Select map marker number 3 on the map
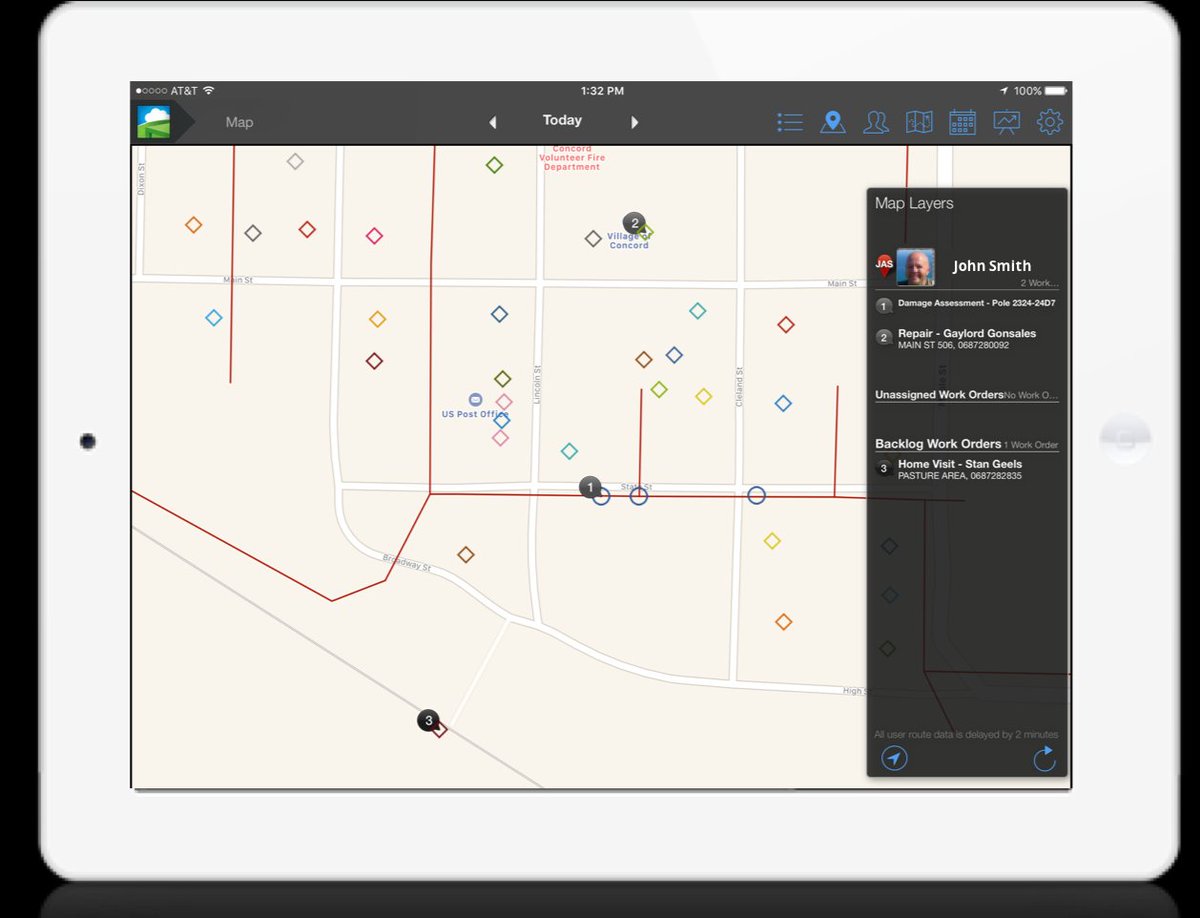This screenshot has width=1200, height=918. [428, 720]
